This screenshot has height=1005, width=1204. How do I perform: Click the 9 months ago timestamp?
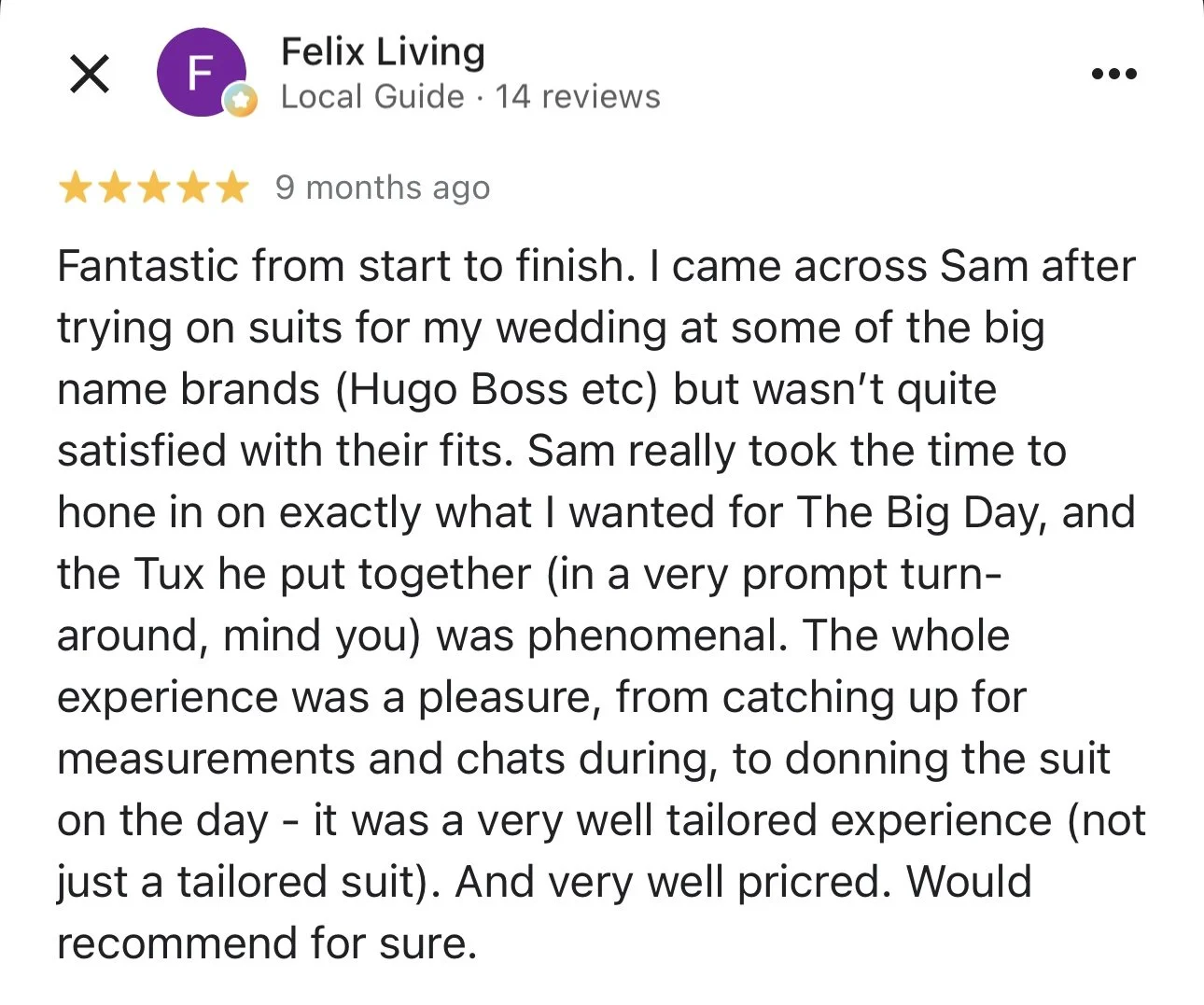tap(383, 188)
